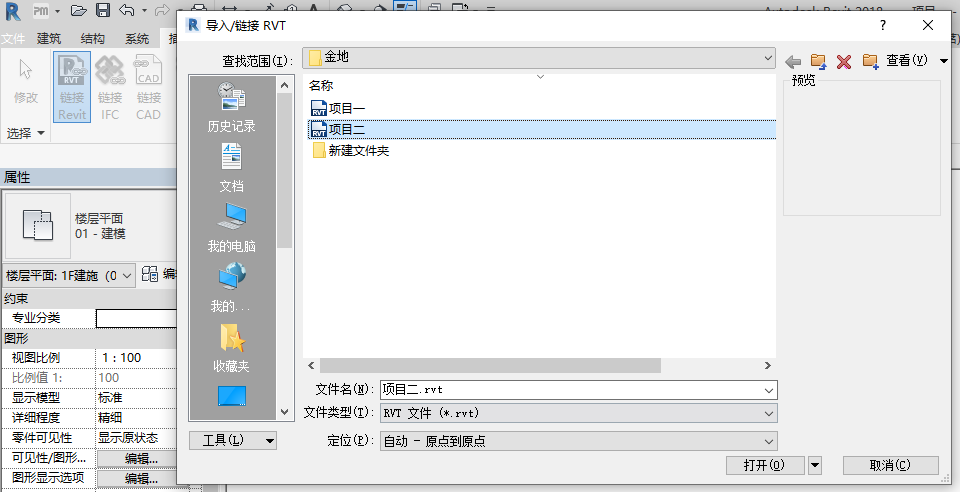The height and width of the screenshot is (492, 960).
Task: Click the places bar scroll up arrow
Action: tap(284, 86)
